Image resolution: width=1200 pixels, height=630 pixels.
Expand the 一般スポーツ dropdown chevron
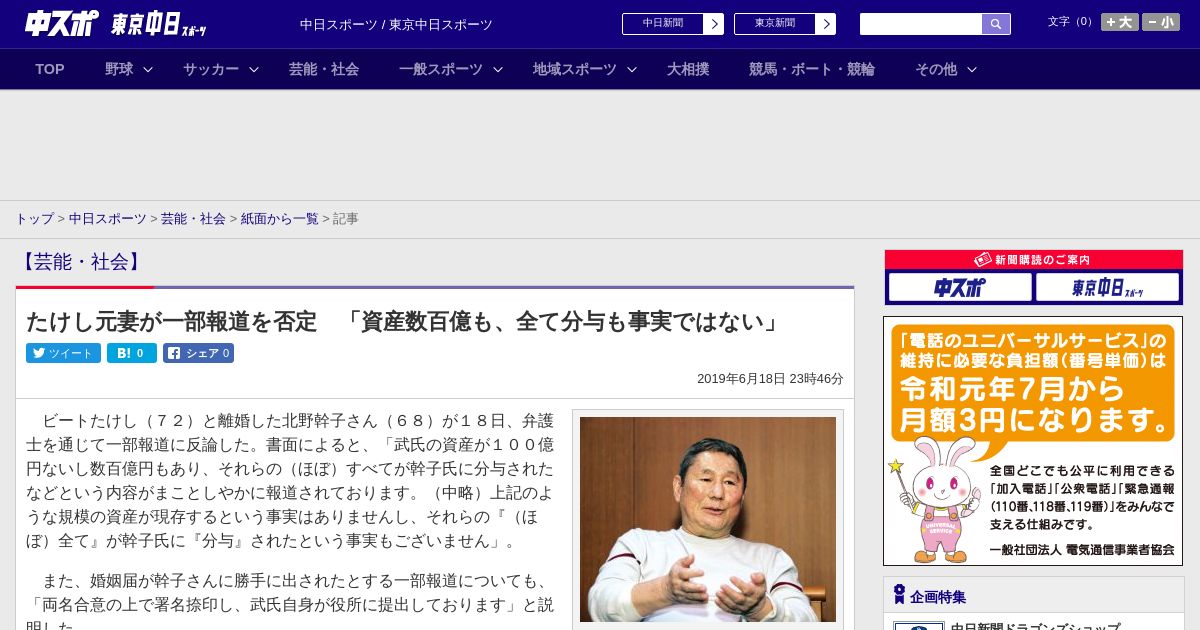tap(498, 69)
